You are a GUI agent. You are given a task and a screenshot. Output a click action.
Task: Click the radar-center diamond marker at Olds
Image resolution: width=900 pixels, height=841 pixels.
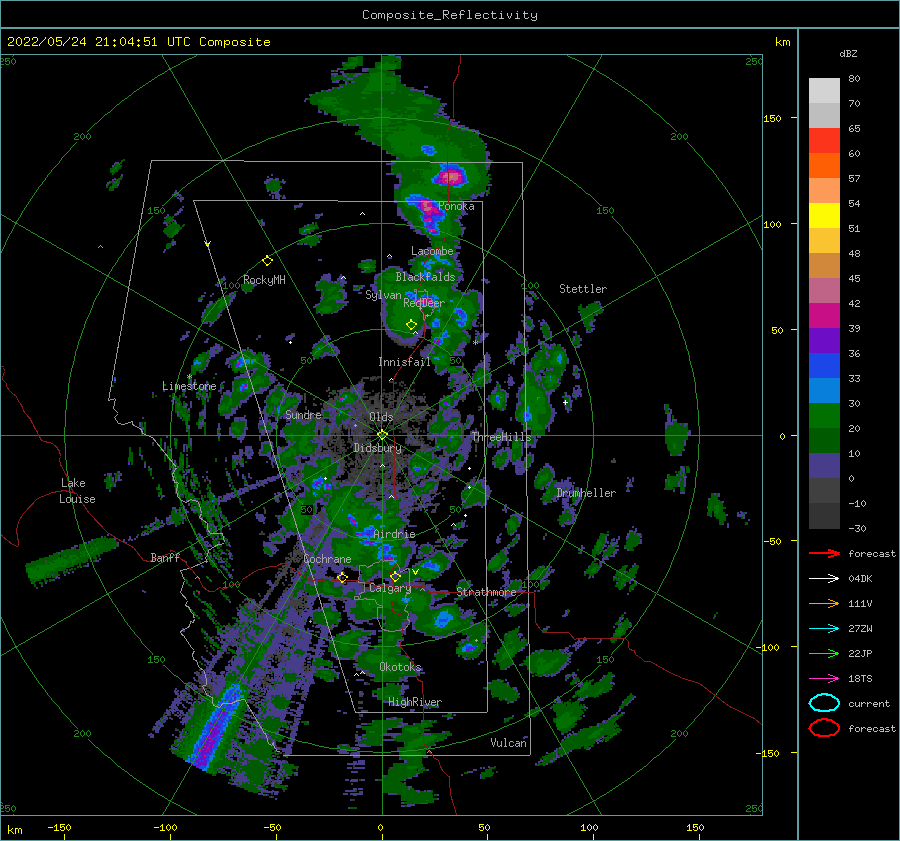tap(382, 435)
